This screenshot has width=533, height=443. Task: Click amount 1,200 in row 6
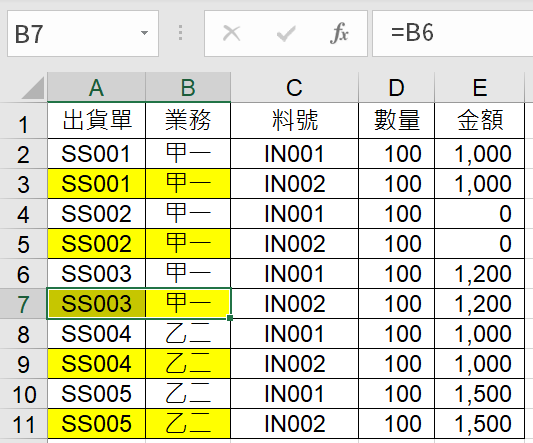click(479, 273)
